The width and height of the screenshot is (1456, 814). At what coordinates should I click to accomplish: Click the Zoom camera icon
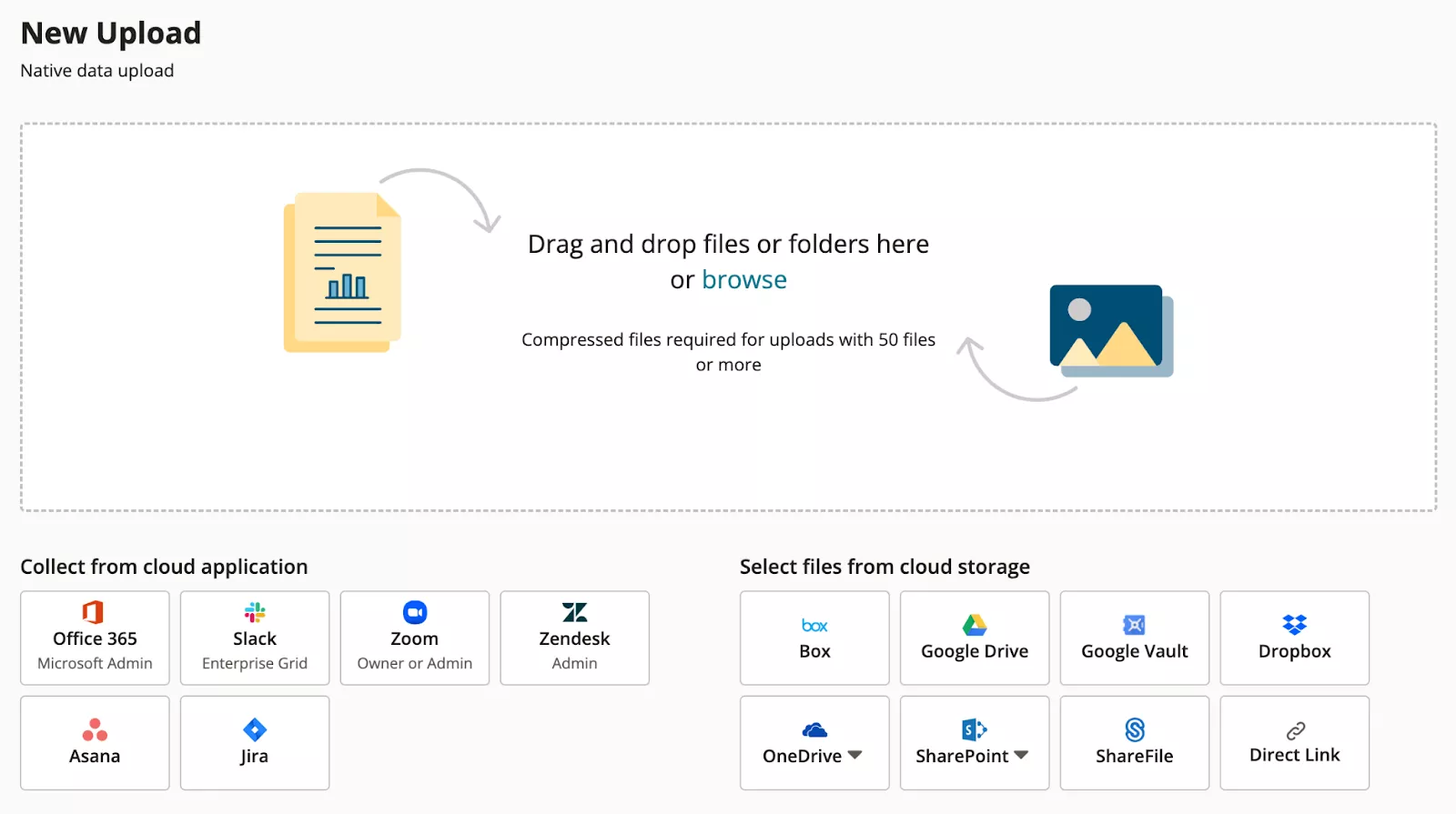pos(415,612)
